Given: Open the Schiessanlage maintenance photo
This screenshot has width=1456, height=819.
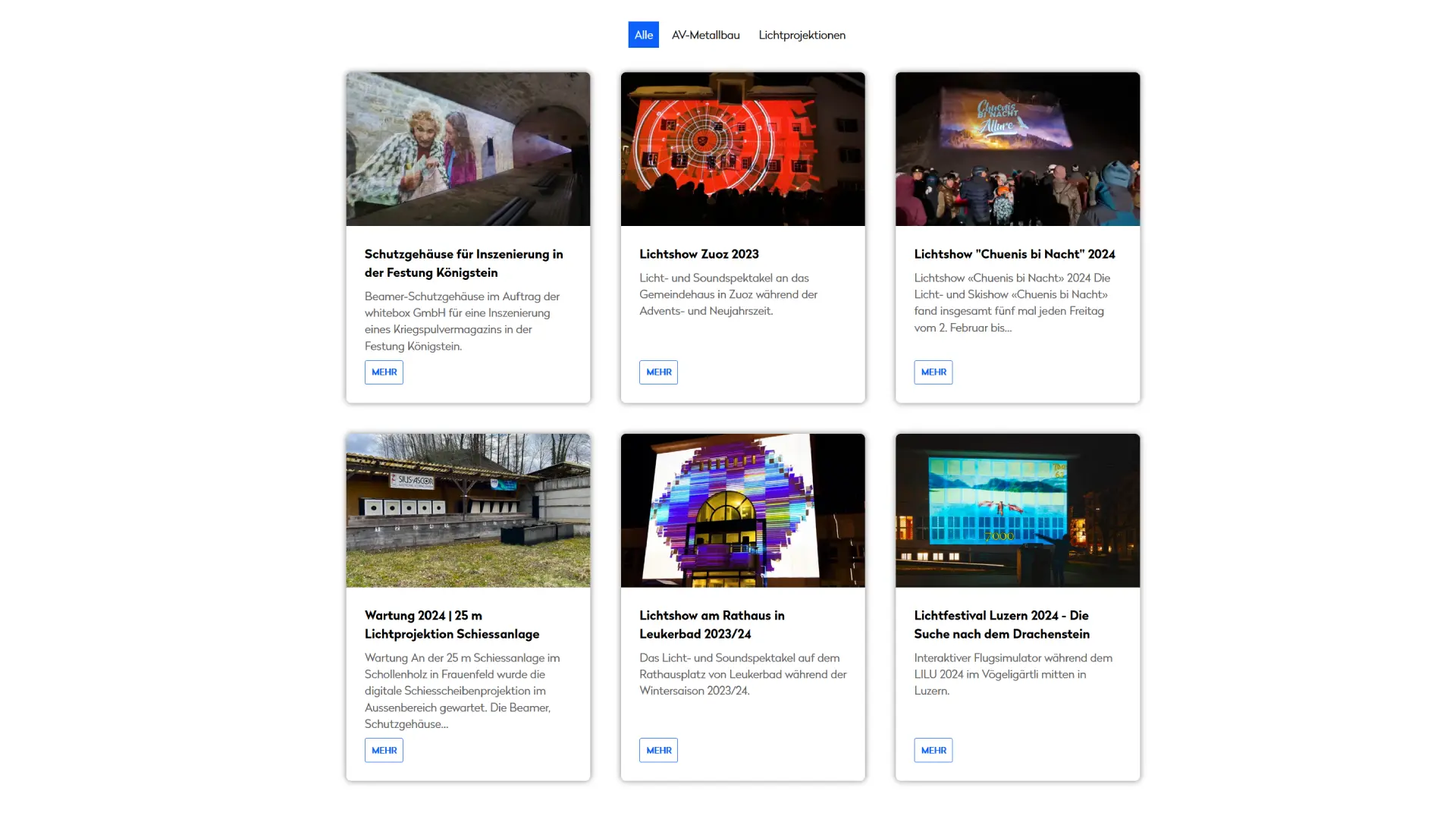Looking at the screenshot, I should (468, 510).
